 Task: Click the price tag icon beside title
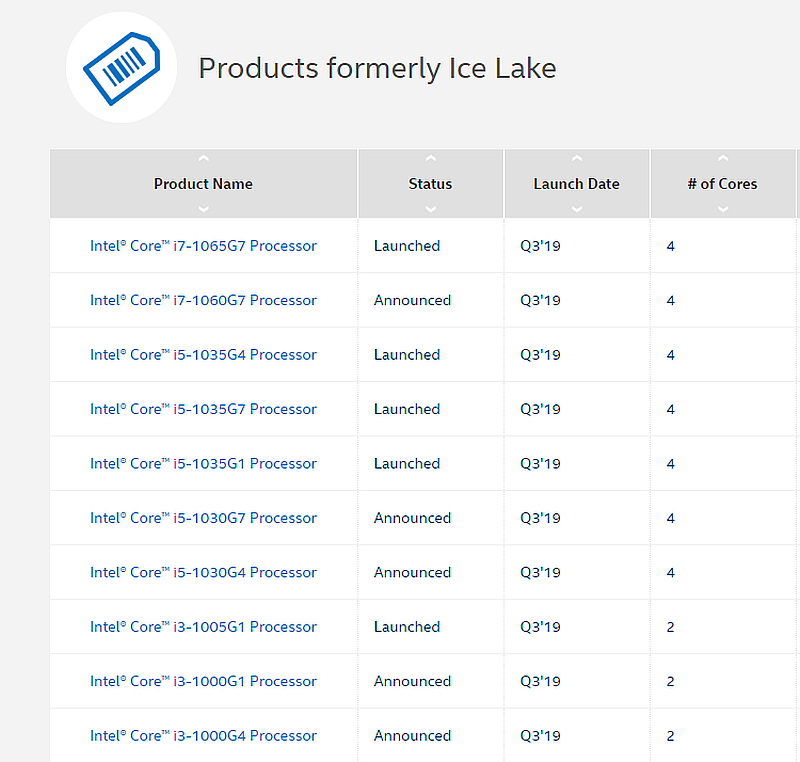[121, 67]
